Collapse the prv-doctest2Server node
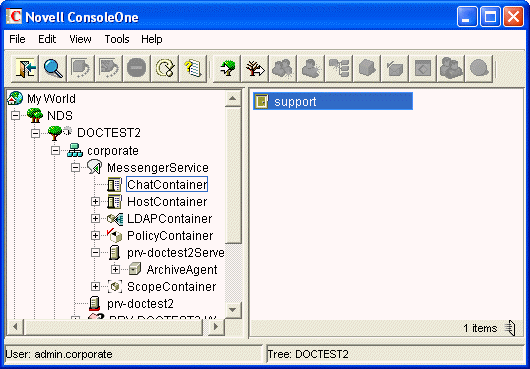The height and width of the screenshot is (369, 530). (x=95, y=252)
